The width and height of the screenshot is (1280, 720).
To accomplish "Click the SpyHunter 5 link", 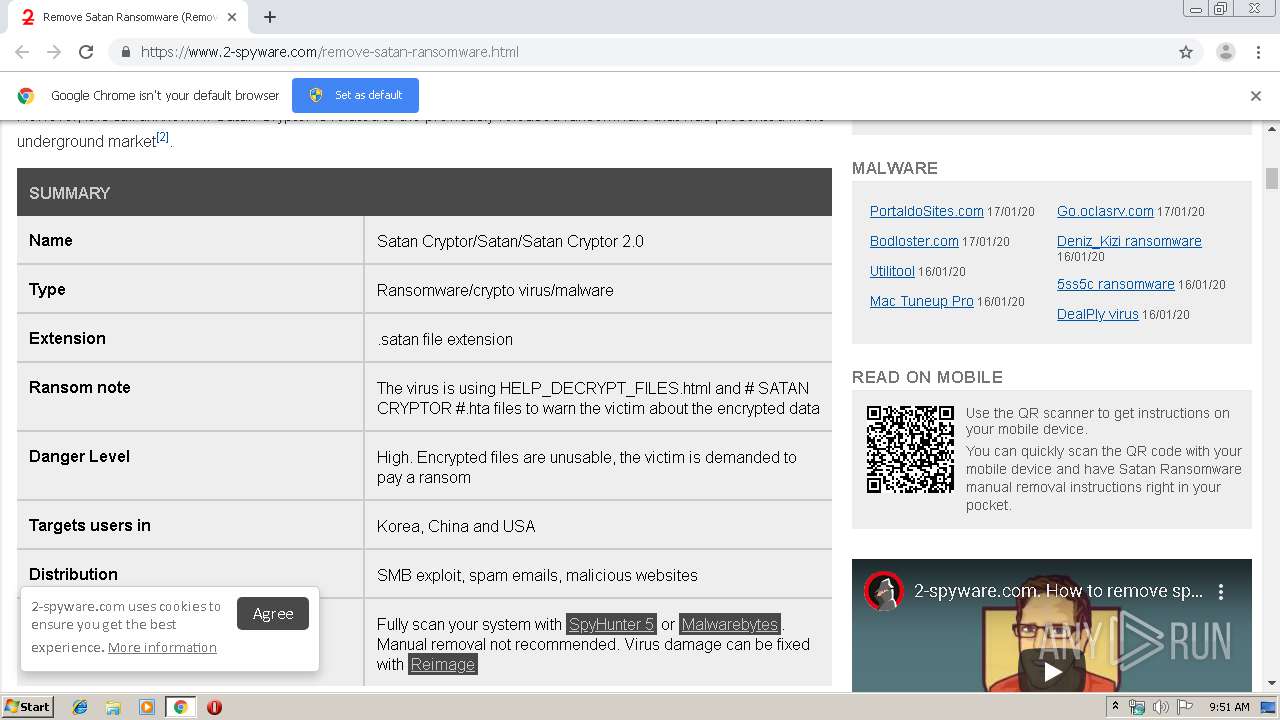I will pyautogui.click(x=611, y=624).
